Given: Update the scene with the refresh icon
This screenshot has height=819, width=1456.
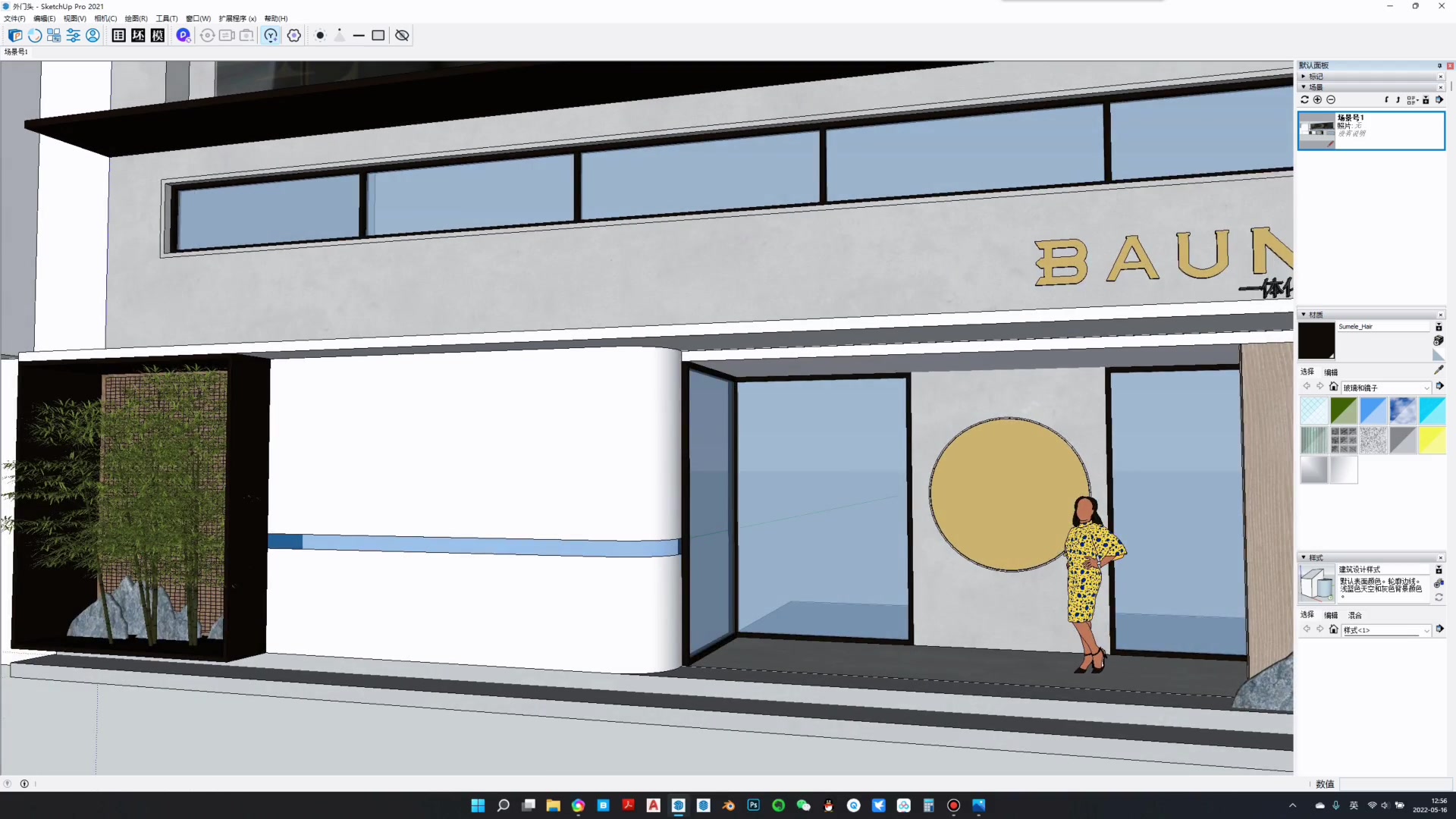Looking at the screenshot, I should coord(1304,100).
